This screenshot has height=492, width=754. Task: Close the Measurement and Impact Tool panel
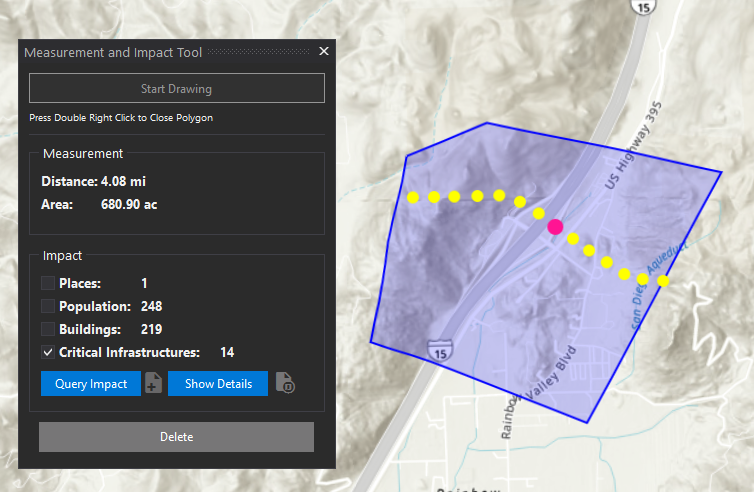[323, 51]
